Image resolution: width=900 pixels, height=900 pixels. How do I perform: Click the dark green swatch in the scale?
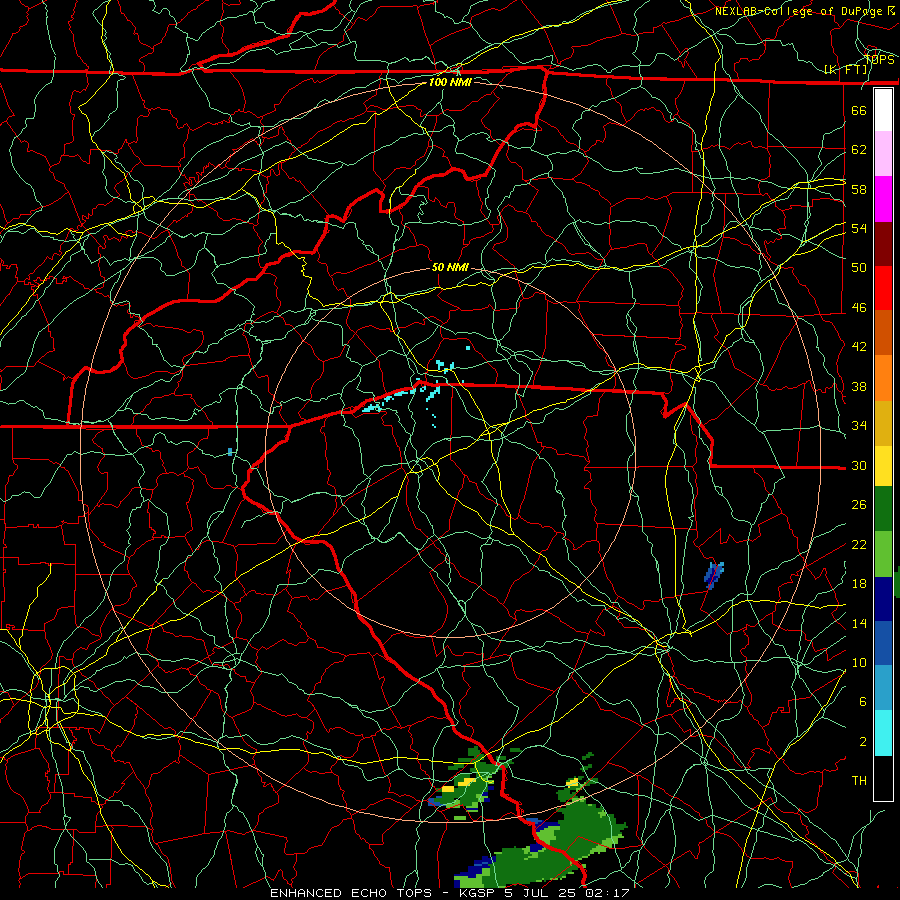(883, 509)
